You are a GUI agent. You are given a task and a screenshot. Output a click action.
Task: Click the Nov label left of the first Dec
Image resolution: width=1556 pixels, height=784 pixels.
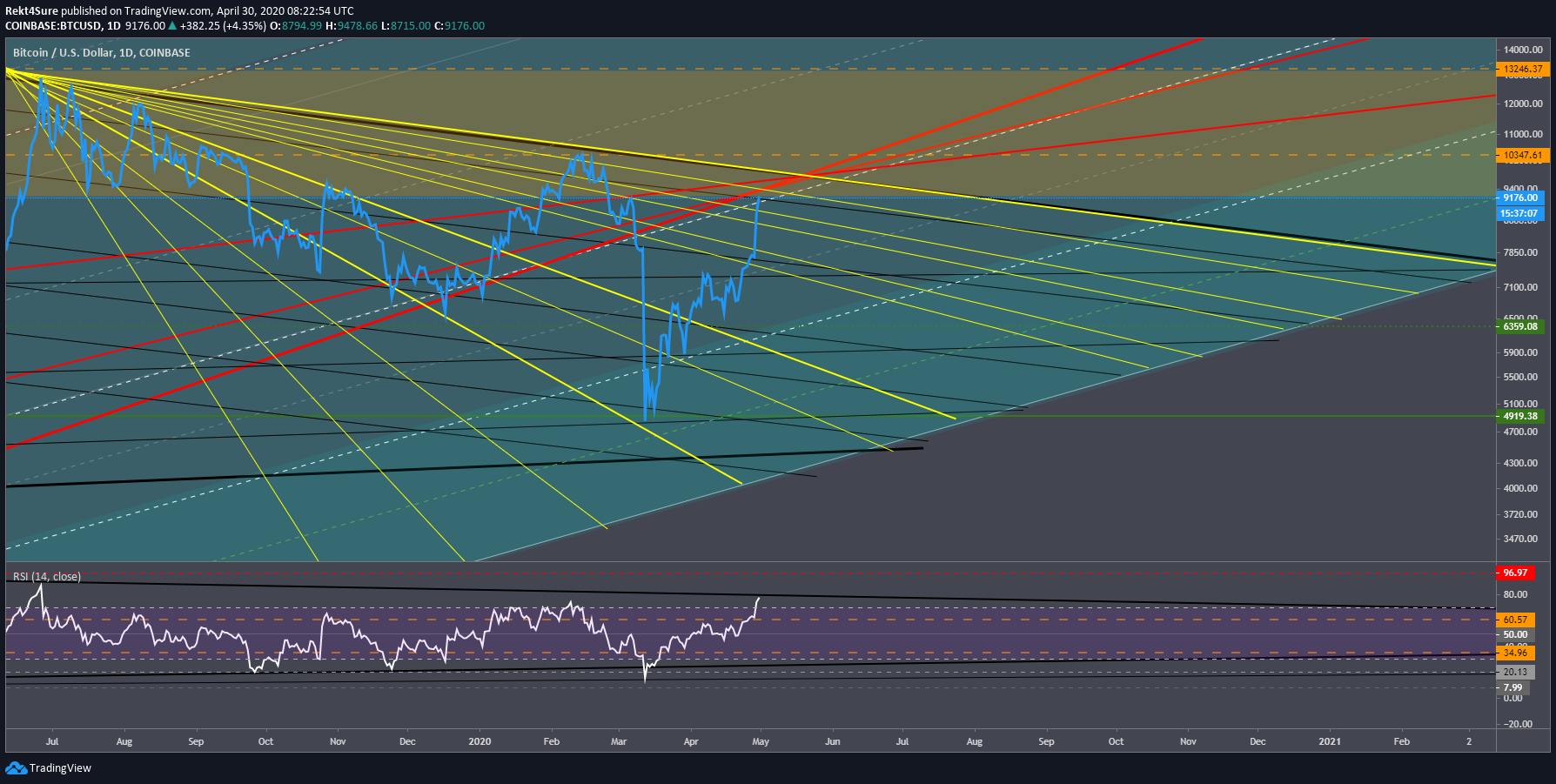pos(338,741)
